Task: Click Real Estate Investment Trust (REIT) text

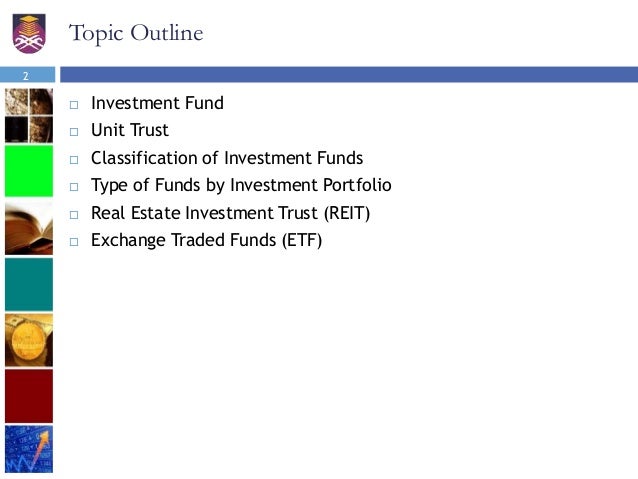Action: coord(231,213)
